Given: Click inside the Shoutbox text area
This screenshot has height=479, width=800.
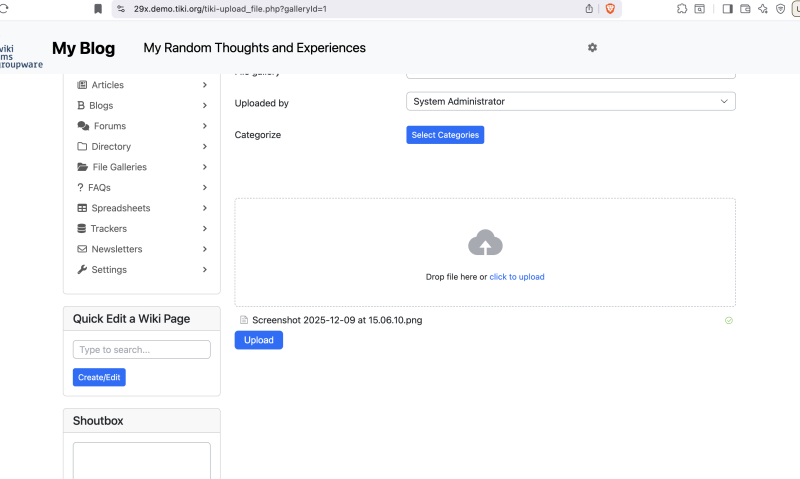Looking at the screenshot, I should (142, 460).
